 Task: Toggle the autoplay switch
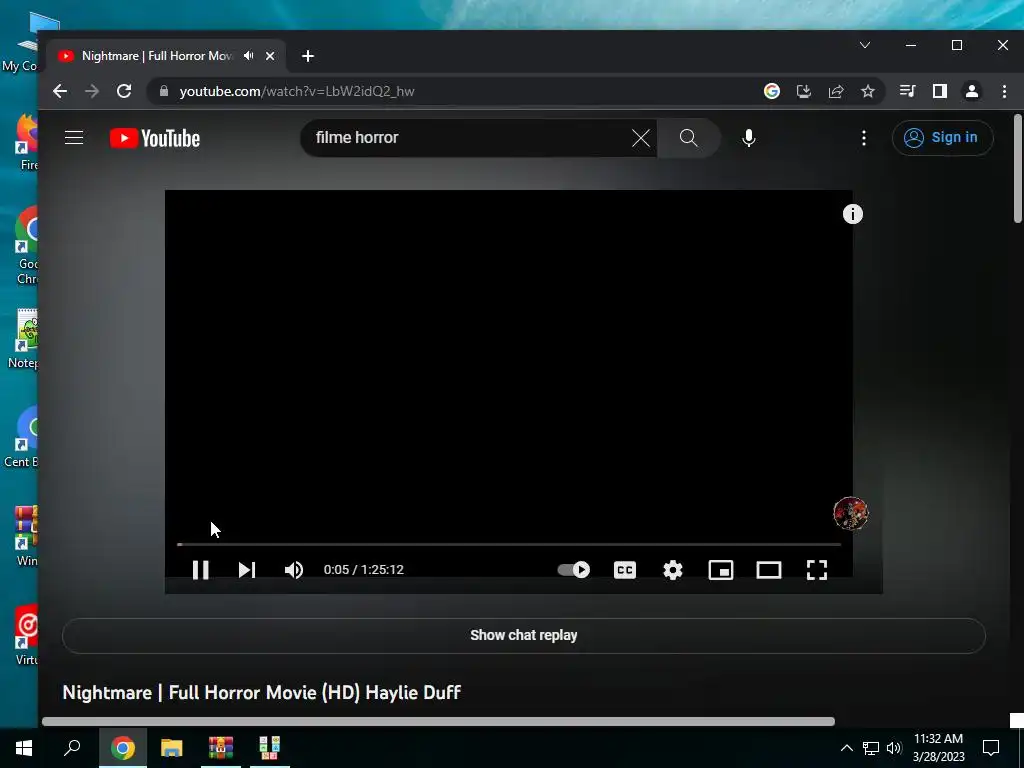[573, 570]
